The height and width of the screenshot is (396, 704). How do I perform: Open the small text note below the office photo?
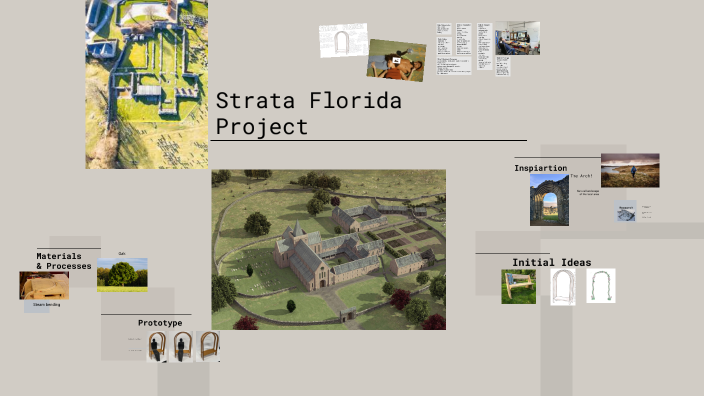coord(502,66)
